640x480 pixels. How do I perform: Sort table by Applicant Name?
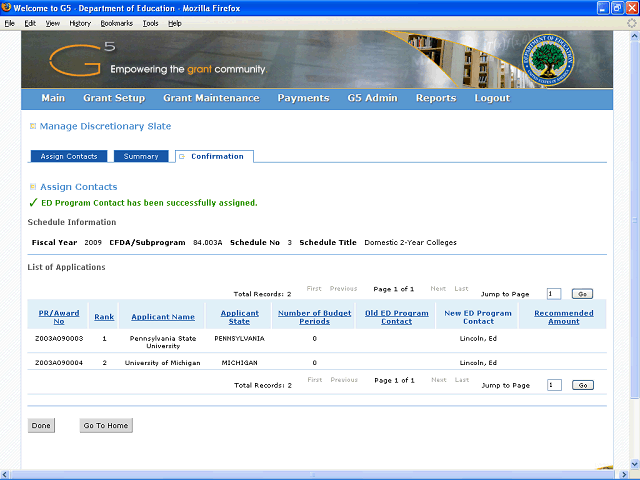click(x=163, y=318)
